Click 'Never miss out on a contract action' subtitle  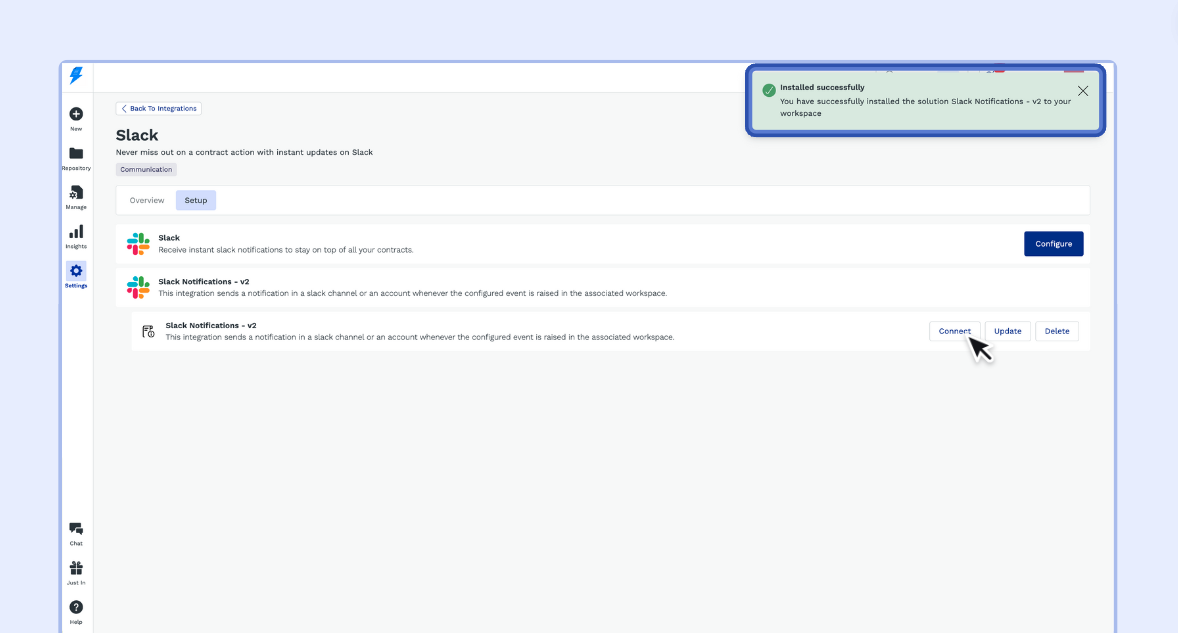(244, 152)
